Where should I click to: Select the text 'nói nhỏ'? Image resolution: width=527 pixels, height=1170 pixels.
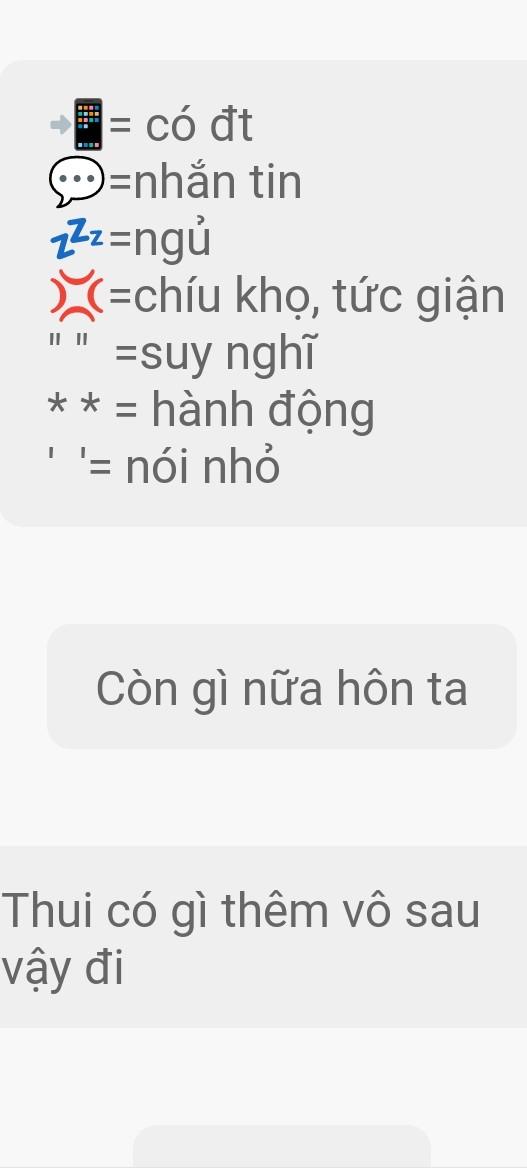(x=203, y=467)
